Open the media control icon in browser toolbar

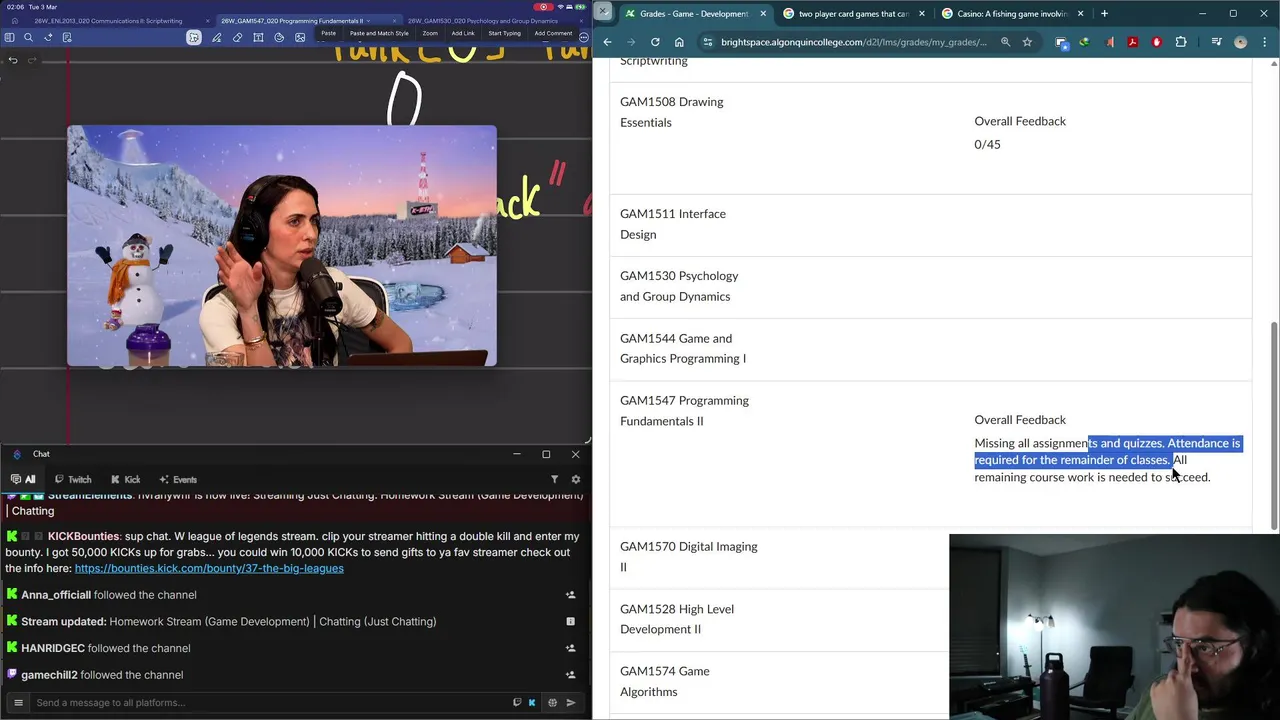click(x=1216, y=42)
